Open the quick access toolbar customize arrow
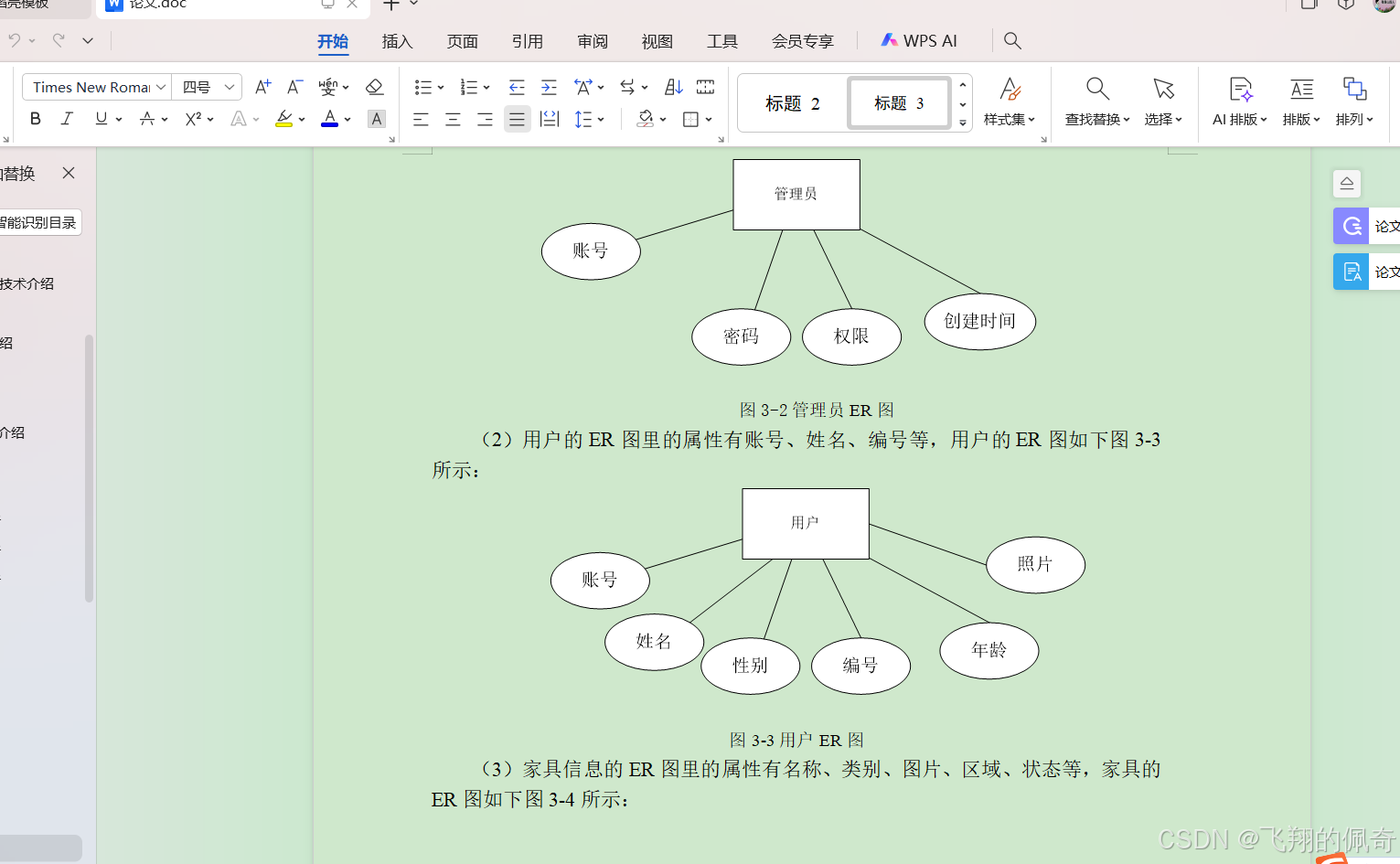The image size is (1400, 864). pos(88,40)
